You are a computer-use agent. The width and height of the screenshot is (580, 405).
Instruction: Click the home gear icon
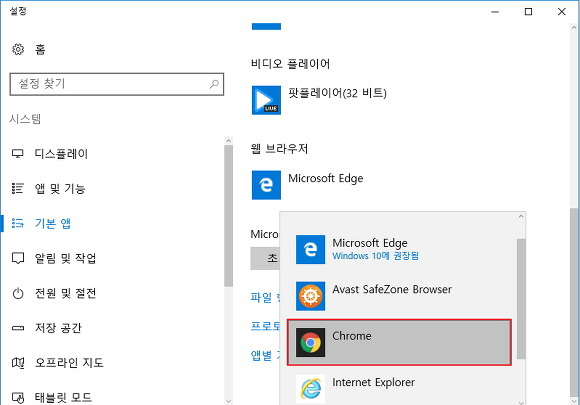18,49
